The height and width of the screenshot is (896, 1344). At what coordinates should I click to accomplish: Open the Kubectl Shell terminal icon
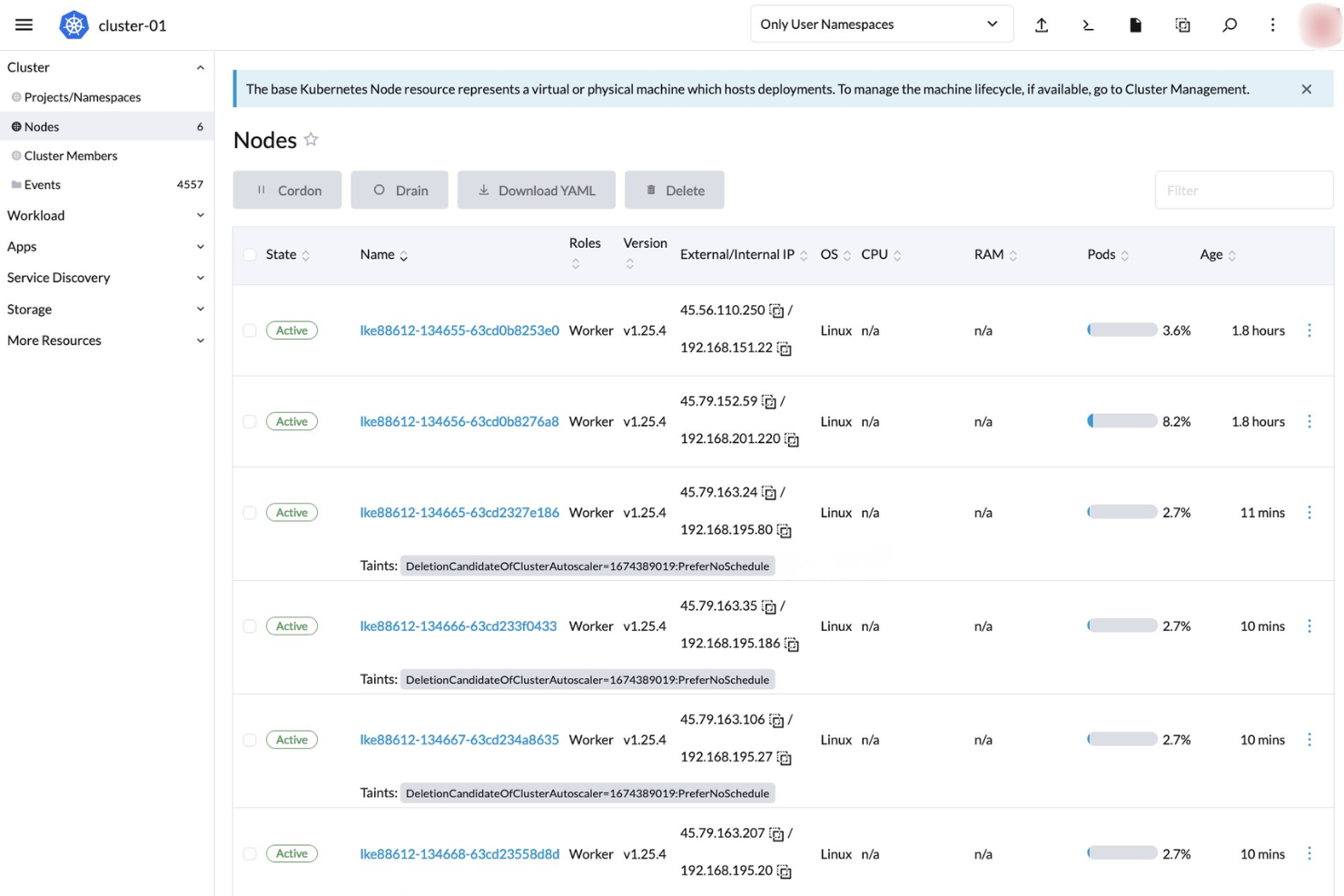coord(1088,25)
